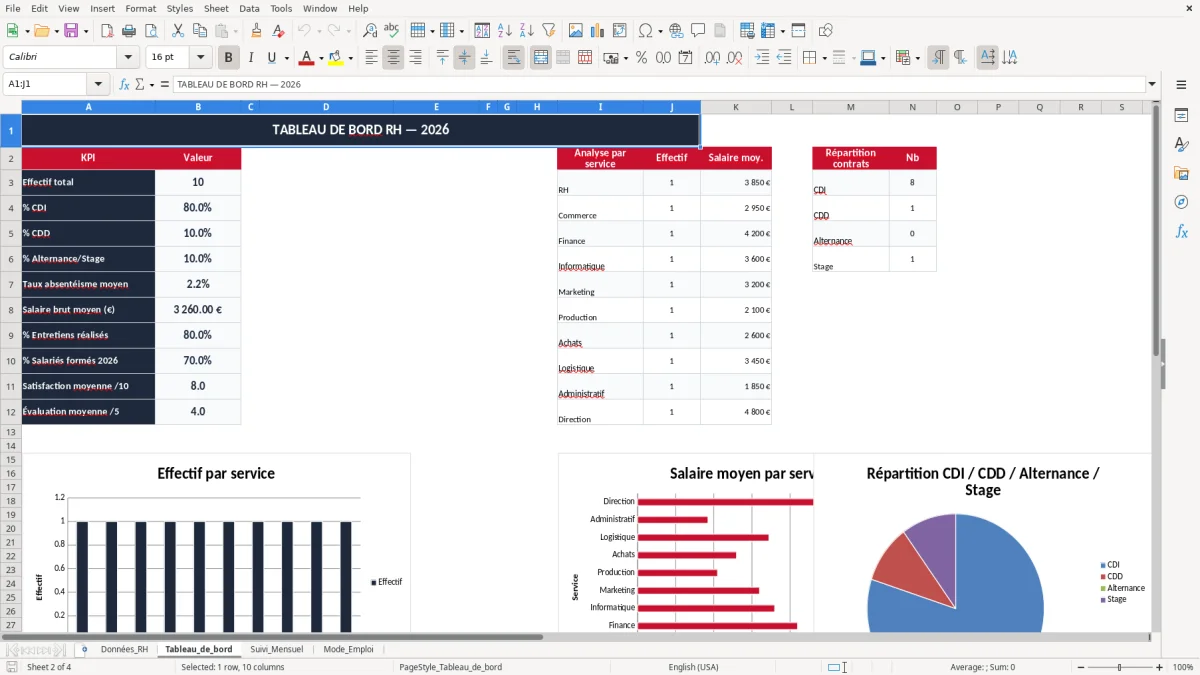Image resolution: width=1200 pixels, height=675 pixels.
Task: Click the Export as PDF icon
Action: pos(107,31)
